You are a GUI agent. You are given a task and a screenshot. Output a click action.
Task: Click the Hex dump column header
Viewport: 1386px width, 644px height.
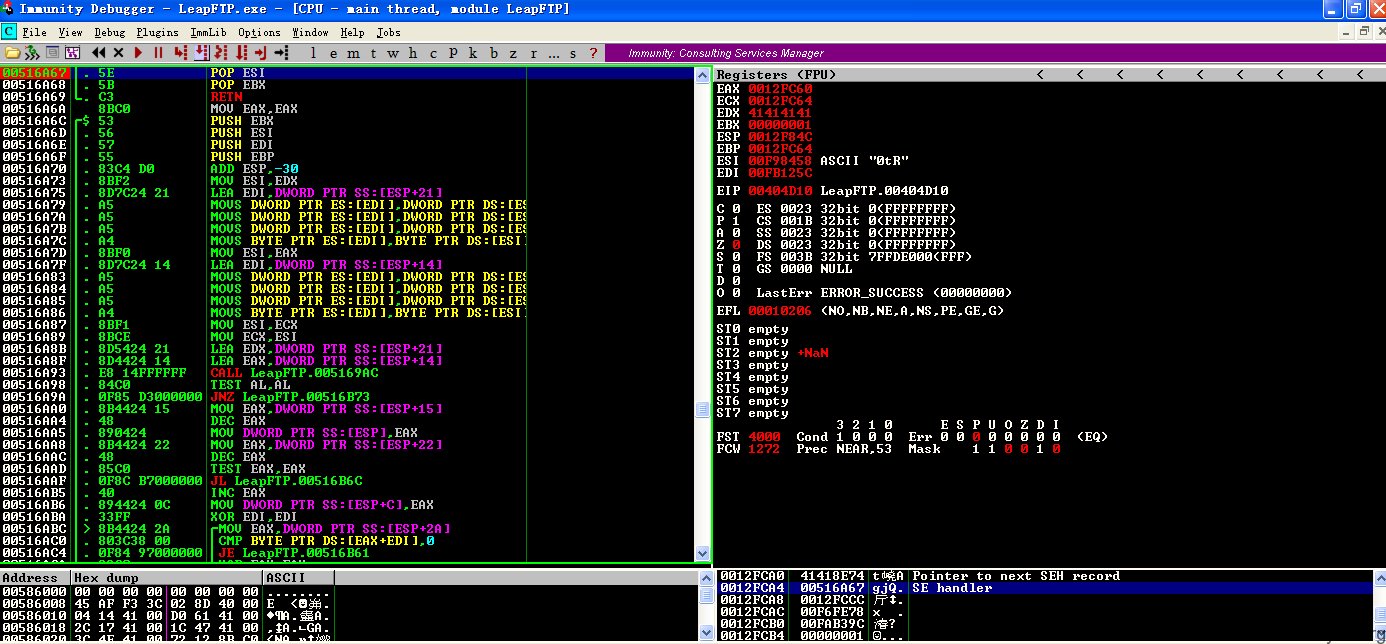click(x=167, y=578)
